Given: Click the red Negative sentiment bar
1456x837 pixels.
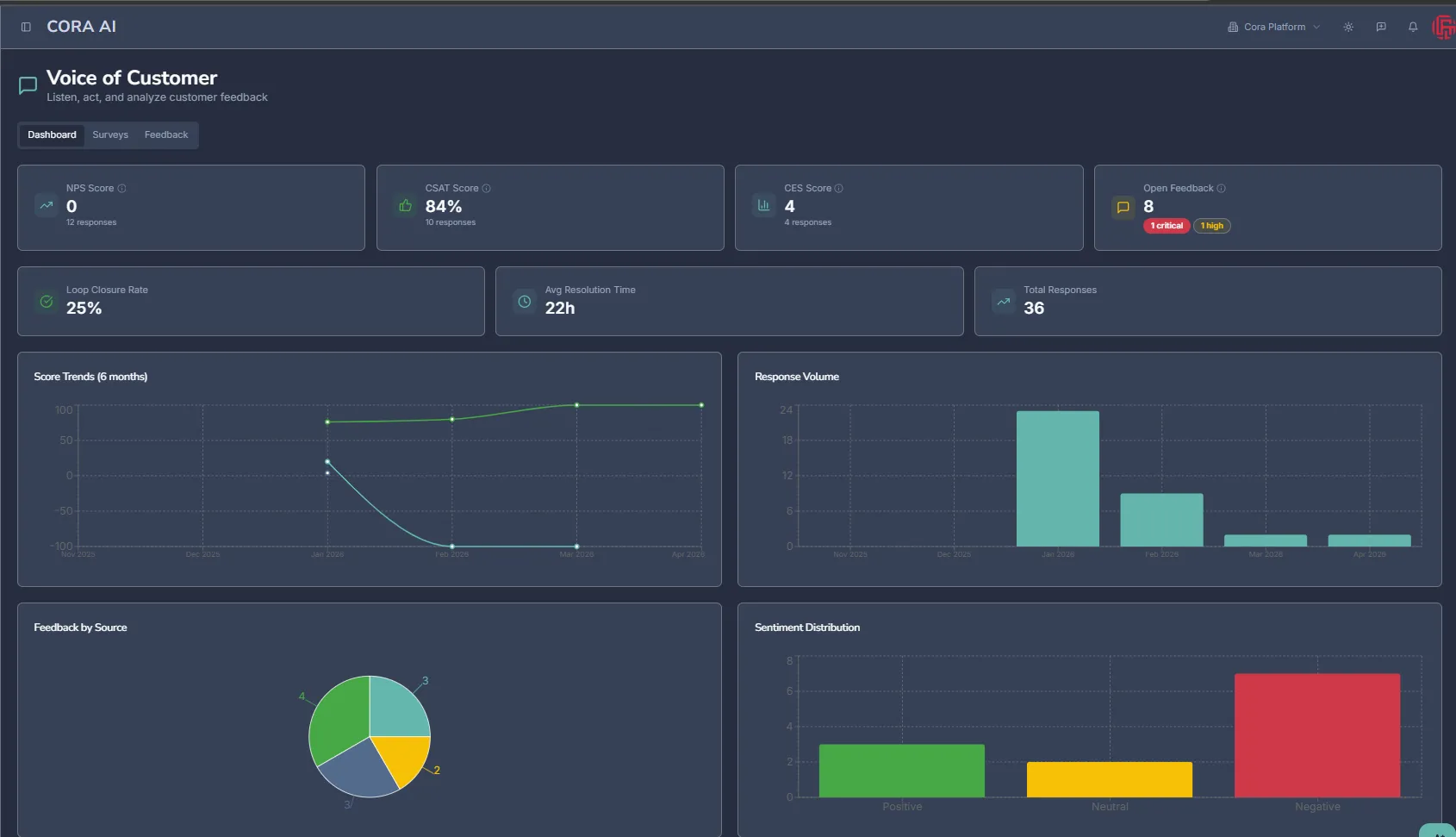Looking at the screenshot, I should (x=1317, y=735).
